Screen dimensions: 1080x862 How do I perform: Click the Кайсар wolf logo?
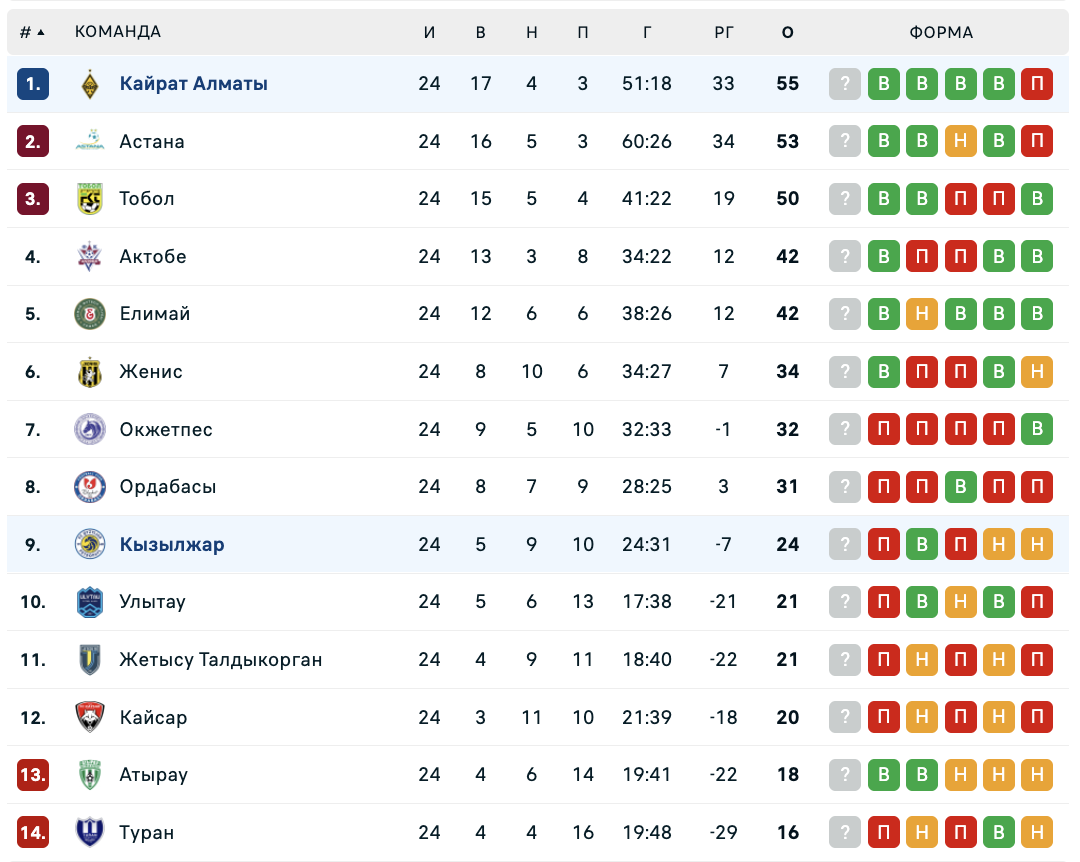(x=90, y=717)
